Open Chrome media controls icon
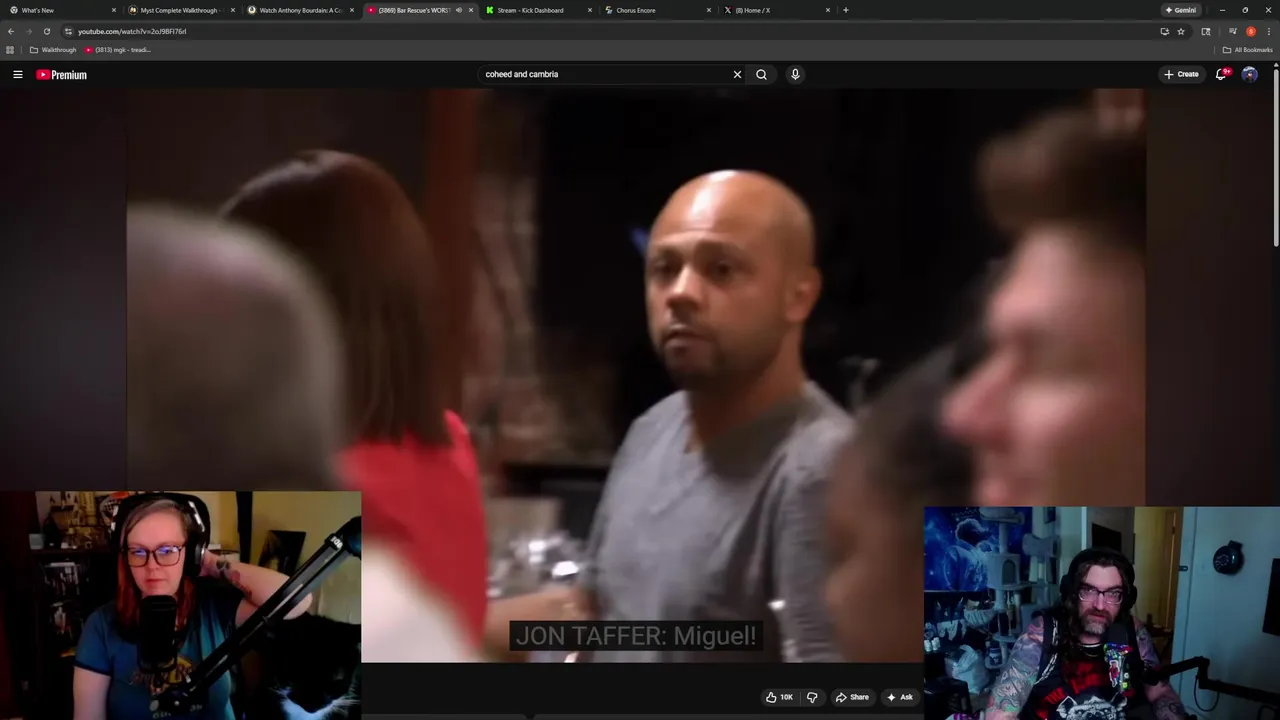 [1233, 31]
